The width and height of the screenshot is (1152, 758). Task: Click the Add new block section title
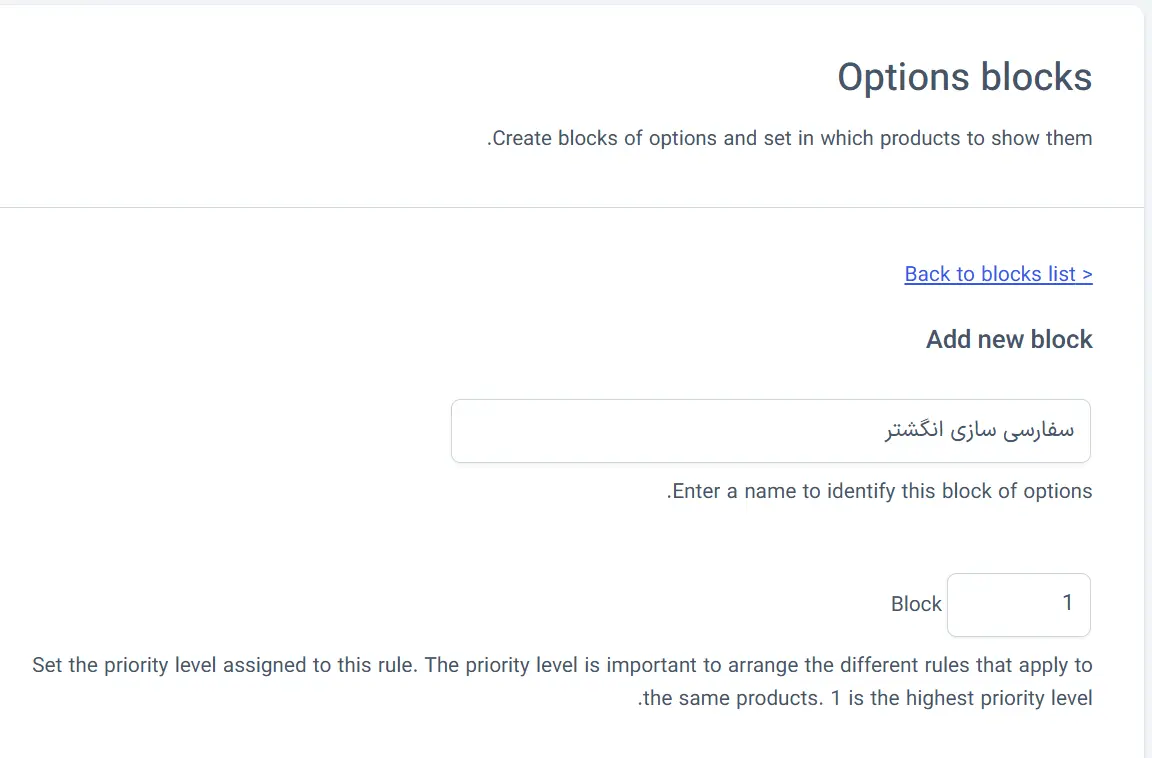click(x=1009, y=339)
